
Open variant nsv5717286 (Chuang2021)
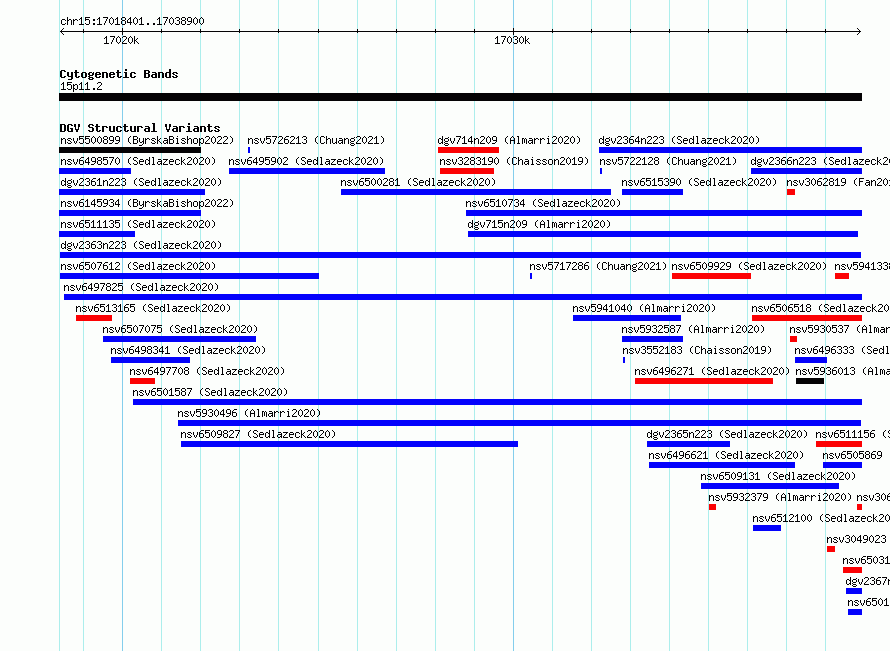(x=598, y=266)
